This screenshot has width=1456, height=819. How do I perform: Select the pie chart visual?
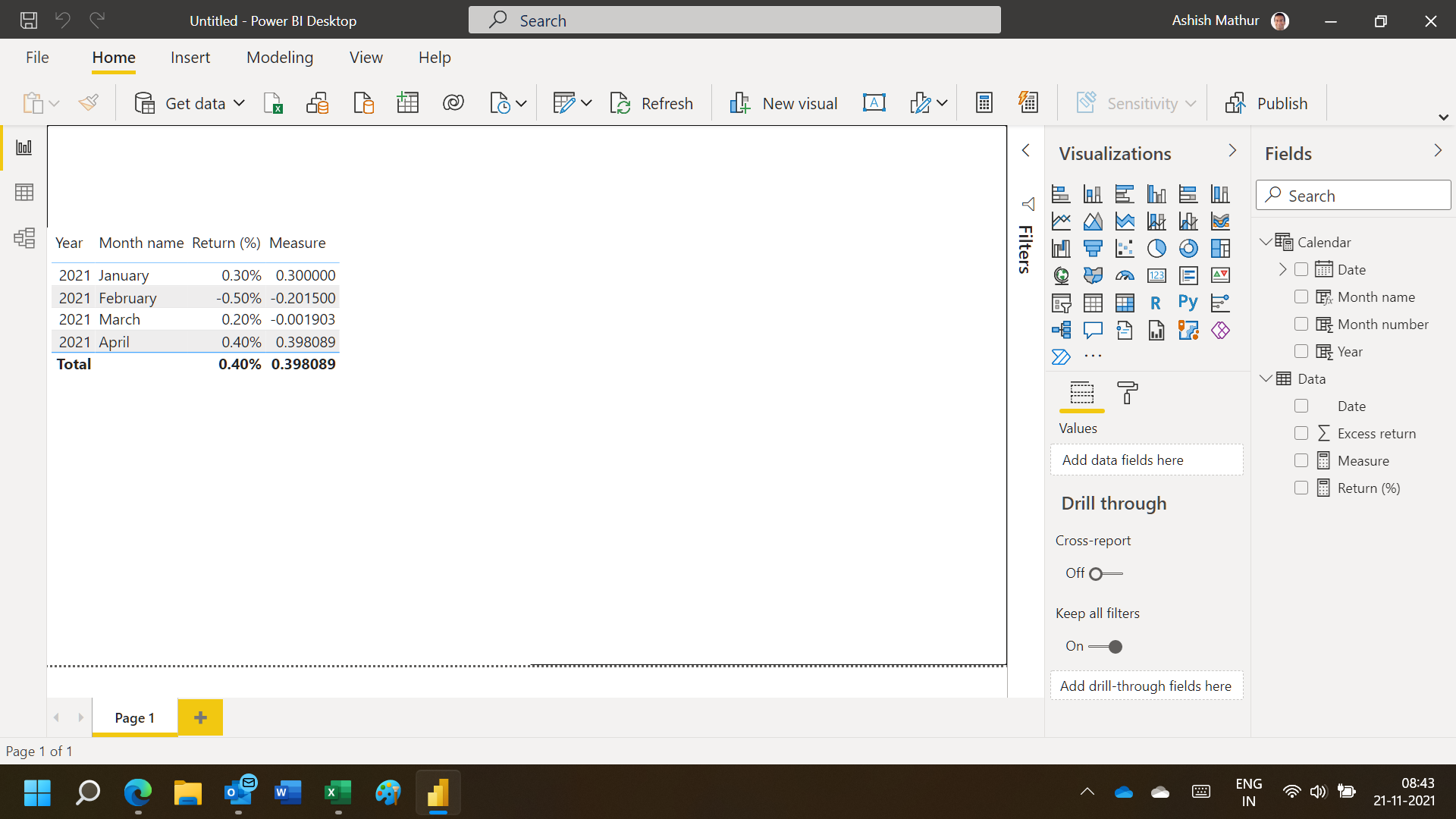click(1156, 249)
